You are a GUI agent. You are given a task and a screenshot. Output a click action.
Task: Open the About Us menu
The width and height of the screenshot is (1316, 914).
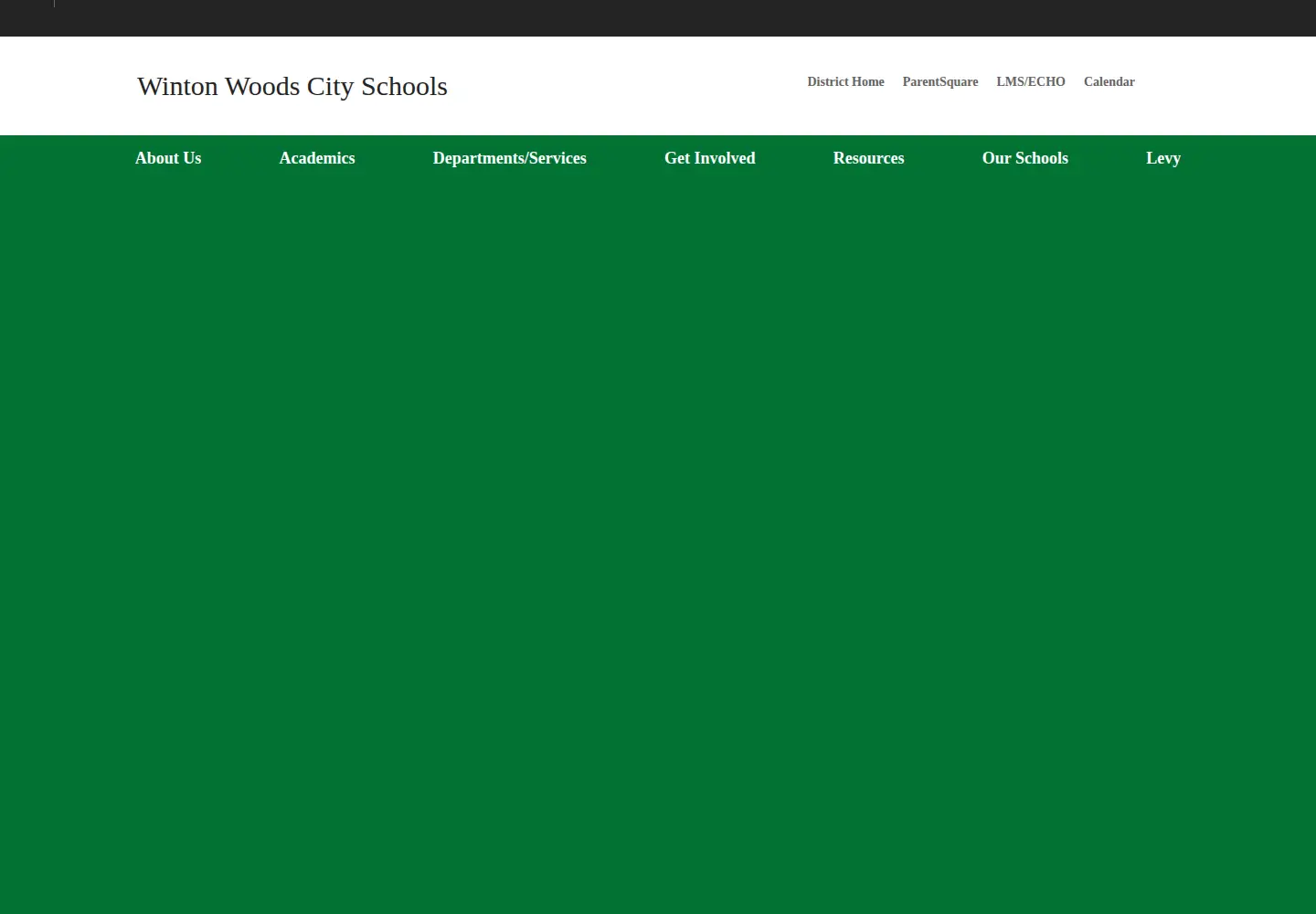[x=168, y=158]
